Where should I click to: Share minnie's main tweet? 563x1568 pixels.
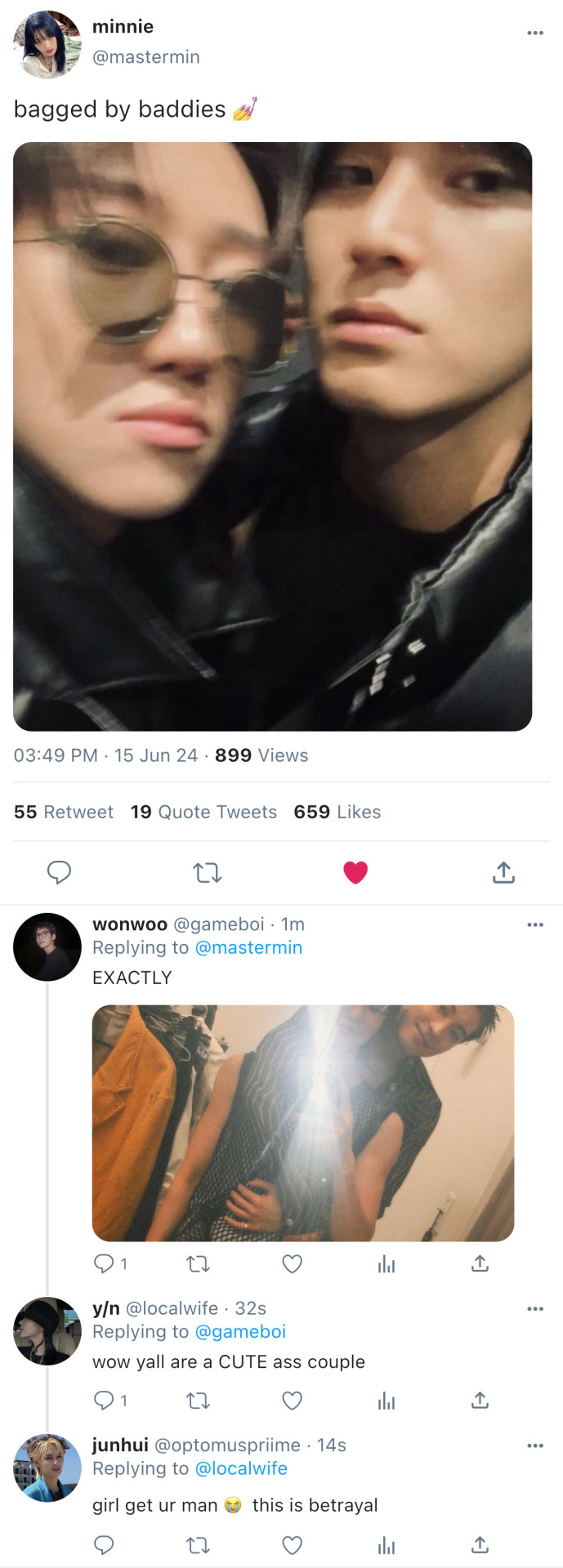(503, 872)
